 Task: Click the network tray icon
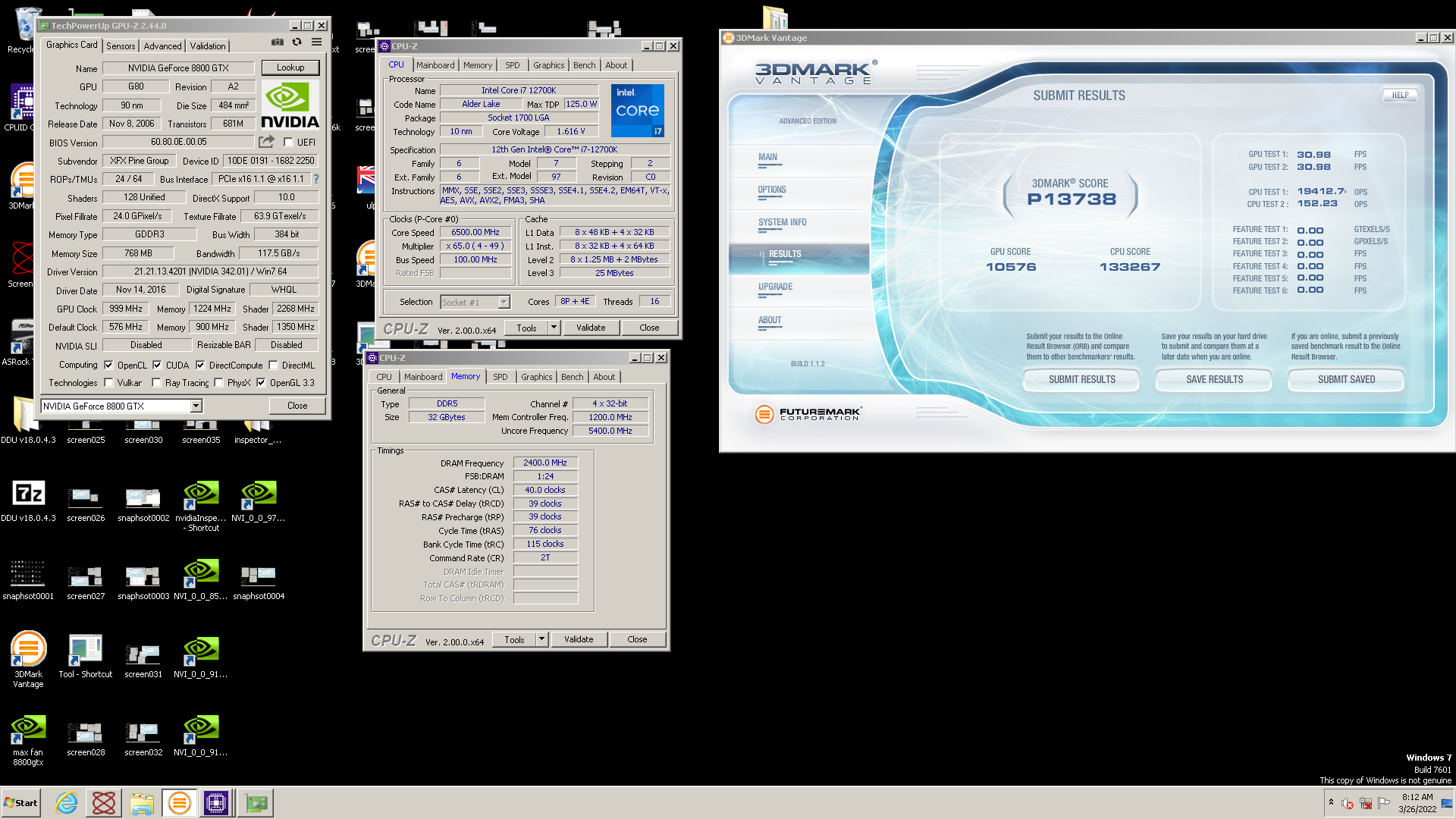1366,803
